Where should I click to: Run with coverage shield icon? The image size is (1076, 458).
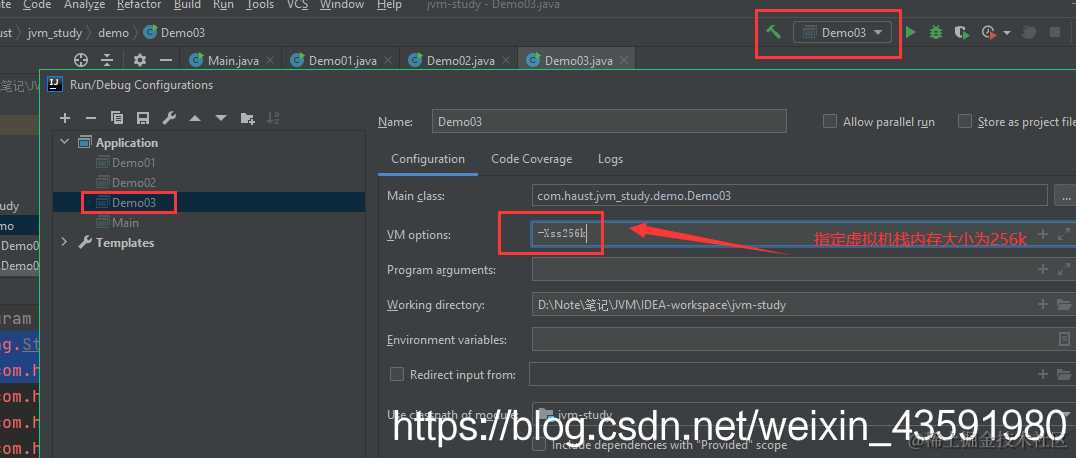pyautogui.click(x=961, y=32)
